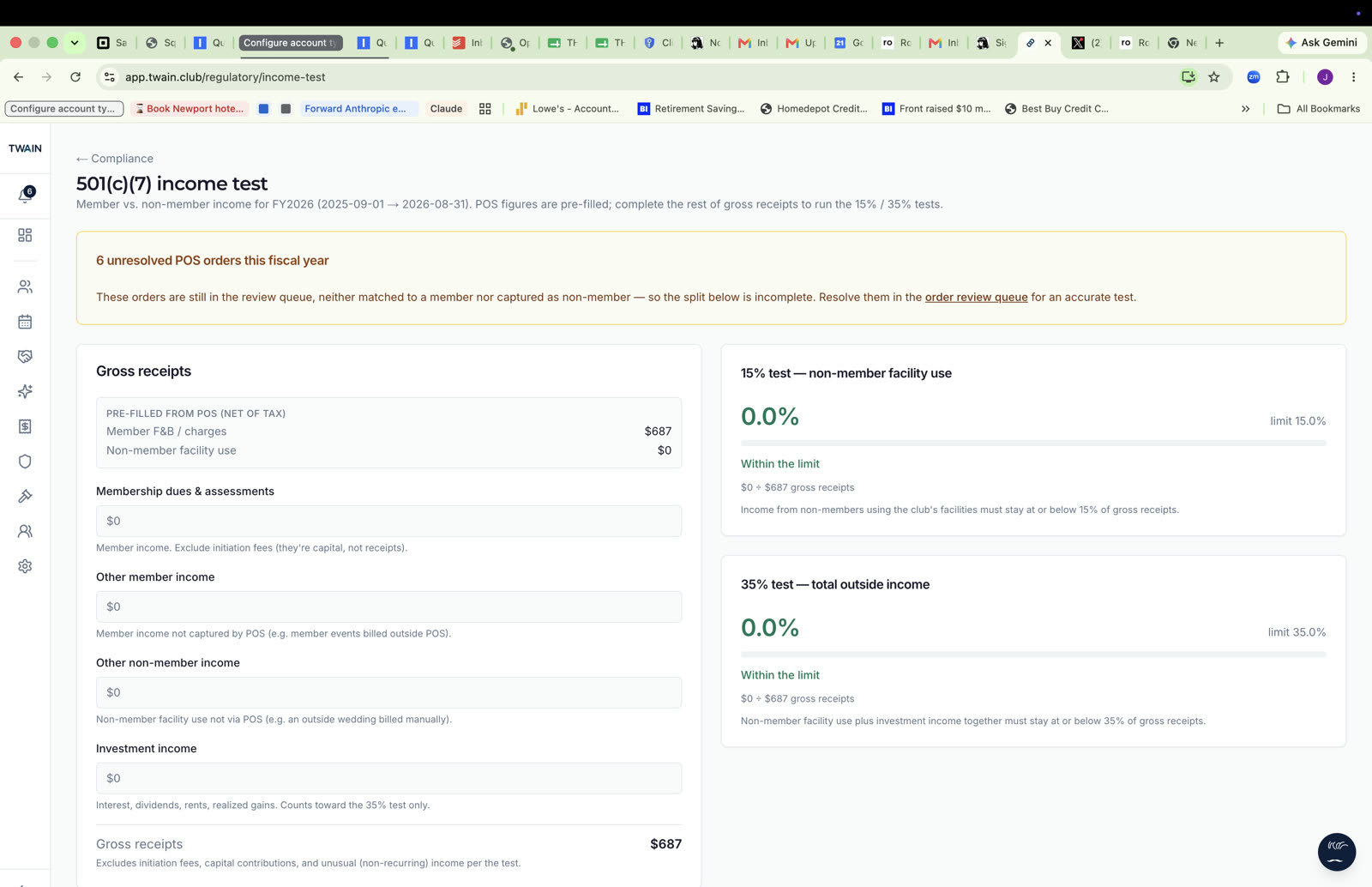1372x887 pixels.
Task: Show more bookmarks chevron
Action: [x=1245, y=109]
